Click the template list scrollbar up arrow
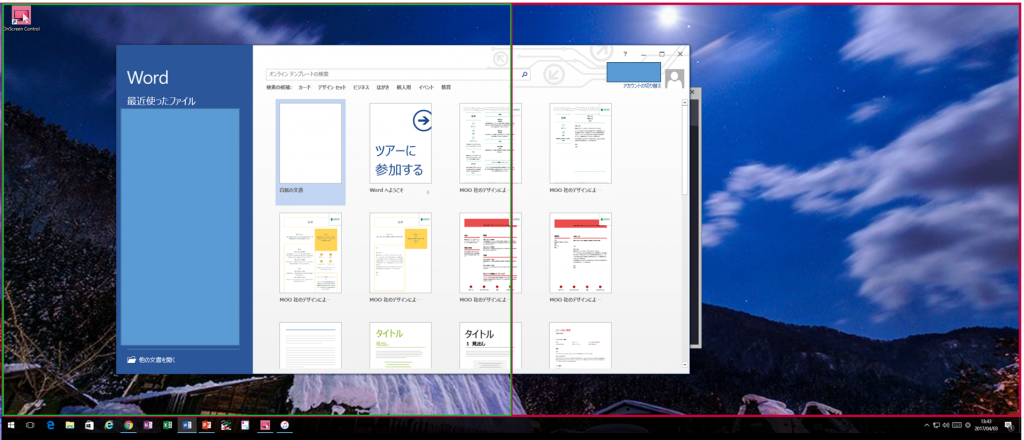The image size is (1024, 440). pos(684,102)
